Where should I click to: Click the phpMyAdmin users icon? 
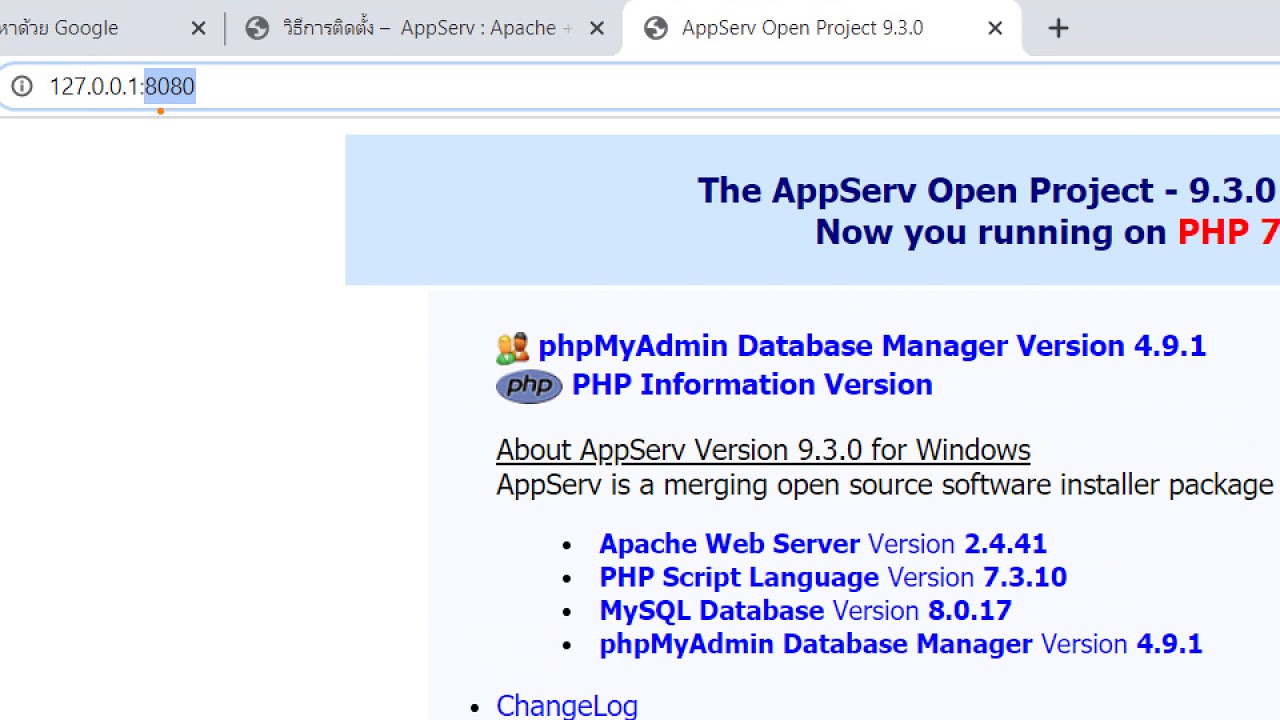point(512,347)
